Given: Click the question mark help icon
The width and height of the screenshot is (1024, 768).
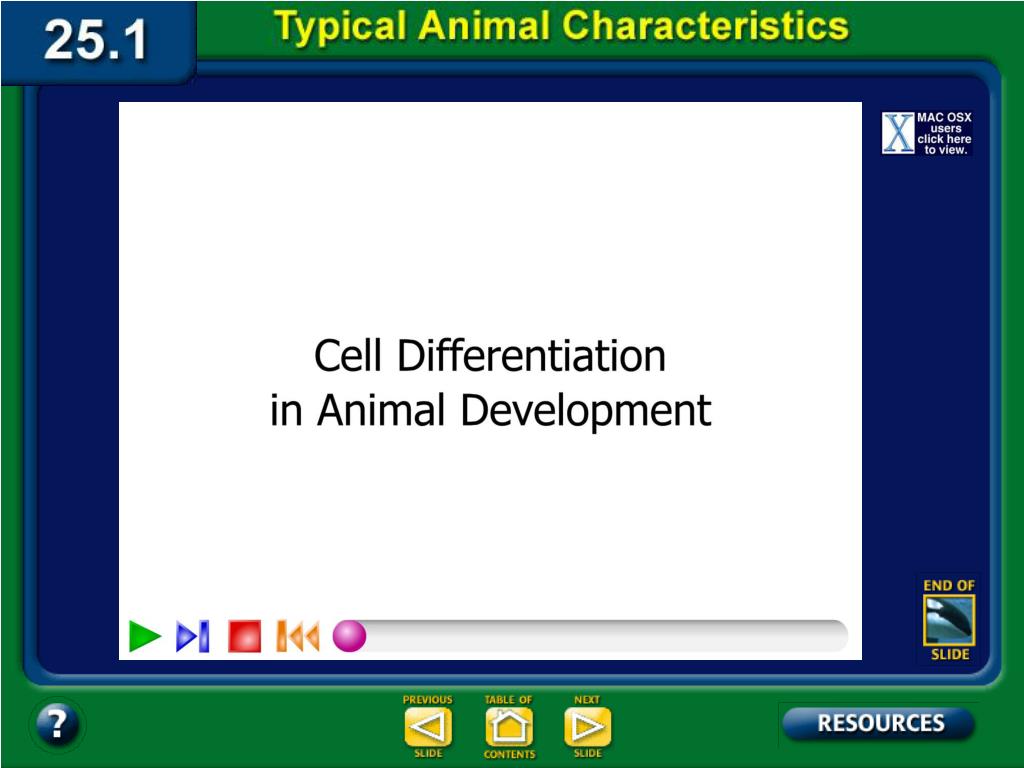Looking at the screenshot, I should 57,724.
